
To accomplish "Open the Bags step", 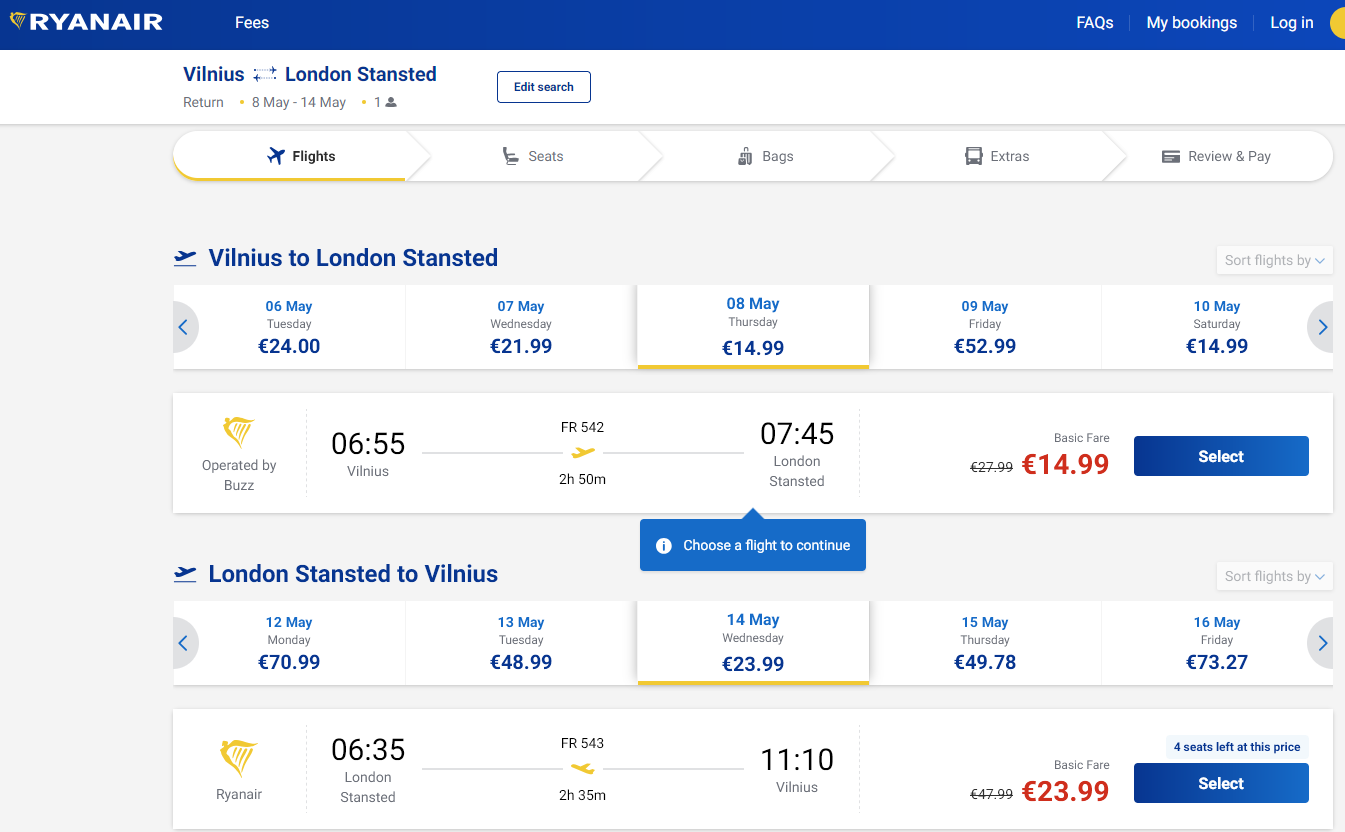I will pyautogui.click(x=765, y=156).
